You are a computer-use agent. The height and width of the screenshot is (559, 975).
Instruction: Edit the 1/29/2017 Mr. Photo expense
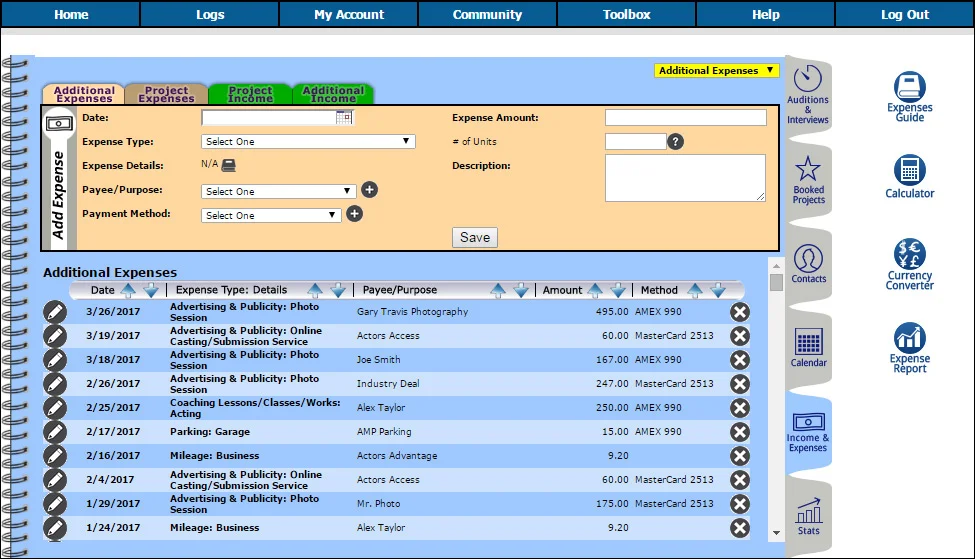(x=55, y=504)
